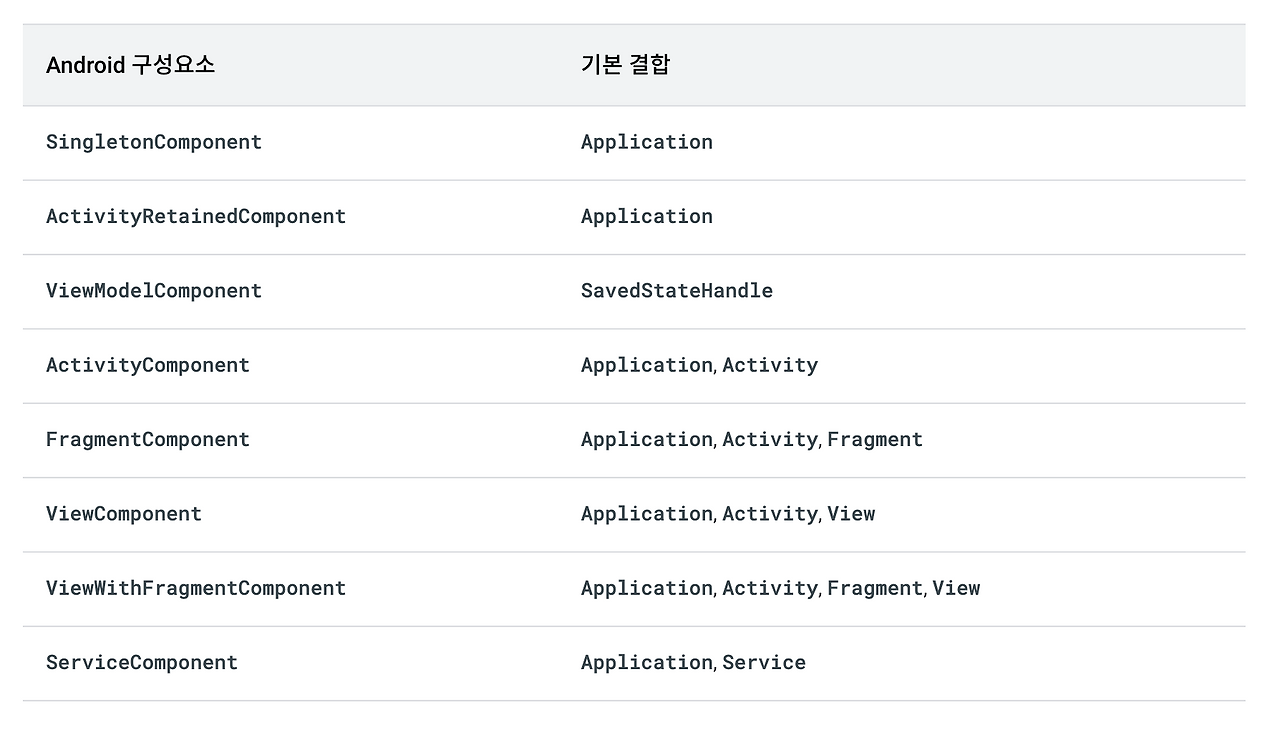1280x735 pixels.
Task: Click "Fragment" binding in the ViewWithFragmentComponent row
Action: coord(875,588)
